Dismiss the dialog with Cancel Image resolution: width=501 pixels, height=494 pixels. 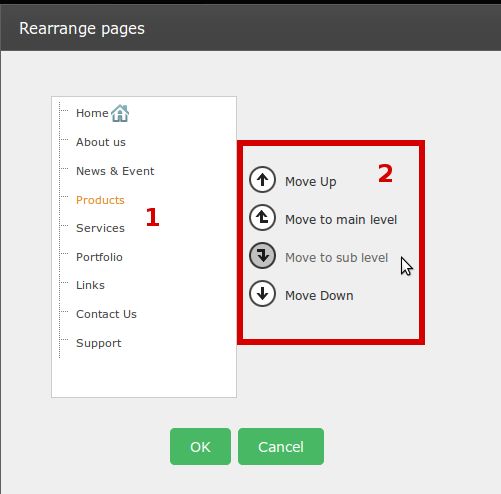coord(281,447)
